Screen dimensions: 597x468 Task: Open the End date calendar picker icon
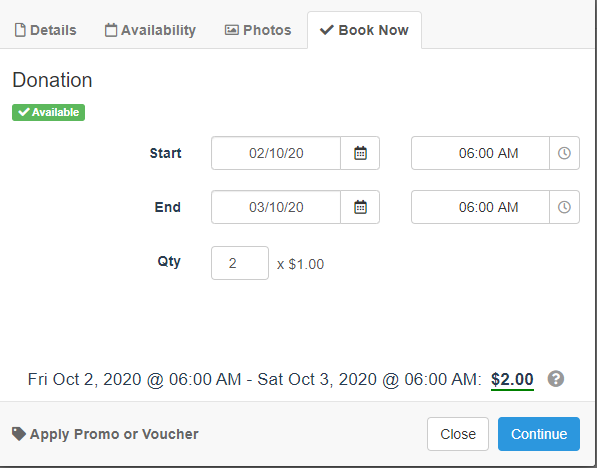pyautogui.click(x=360, y=207)
